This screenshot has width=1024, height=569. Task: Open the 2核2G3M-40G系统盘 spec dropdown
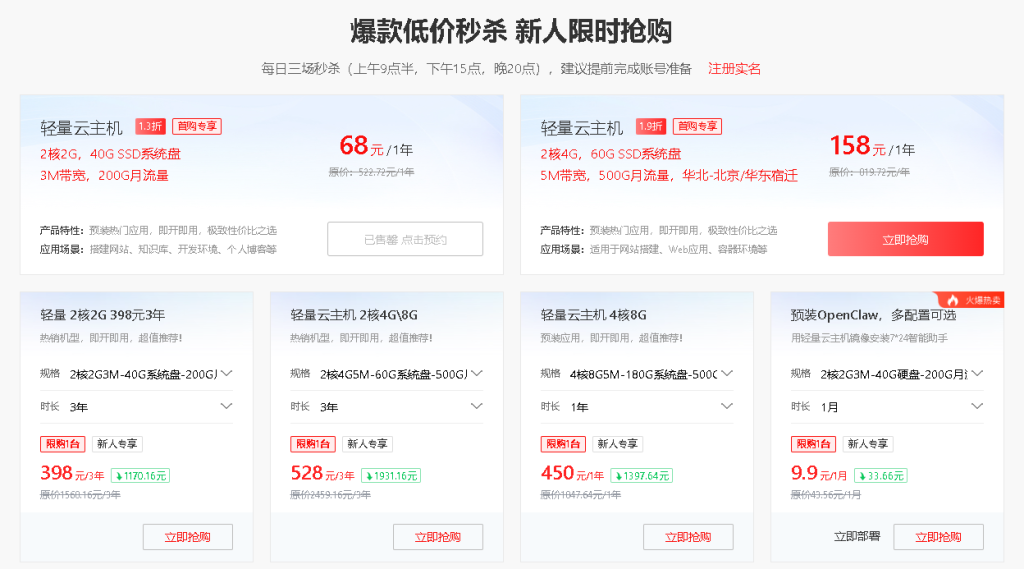150,374
